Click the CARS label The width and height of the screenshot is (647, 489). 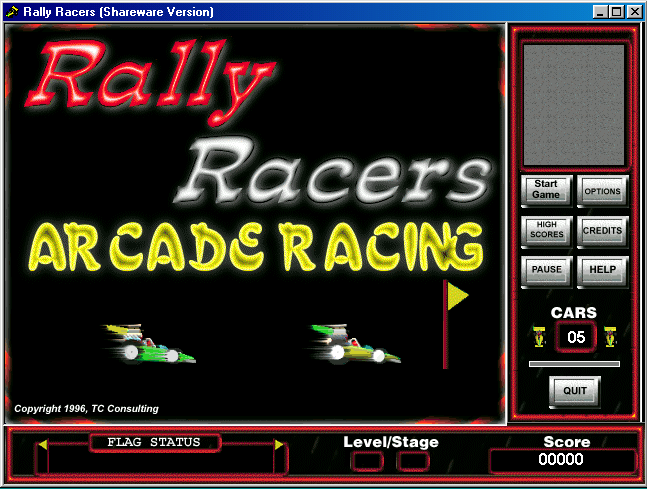574,312
